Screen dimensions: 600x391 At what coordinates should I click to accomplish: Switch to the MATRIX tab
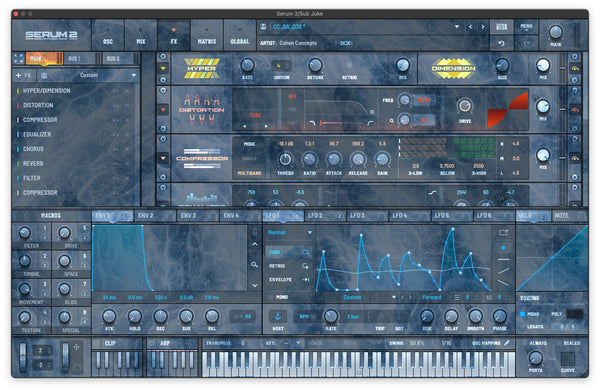(207, 36)
